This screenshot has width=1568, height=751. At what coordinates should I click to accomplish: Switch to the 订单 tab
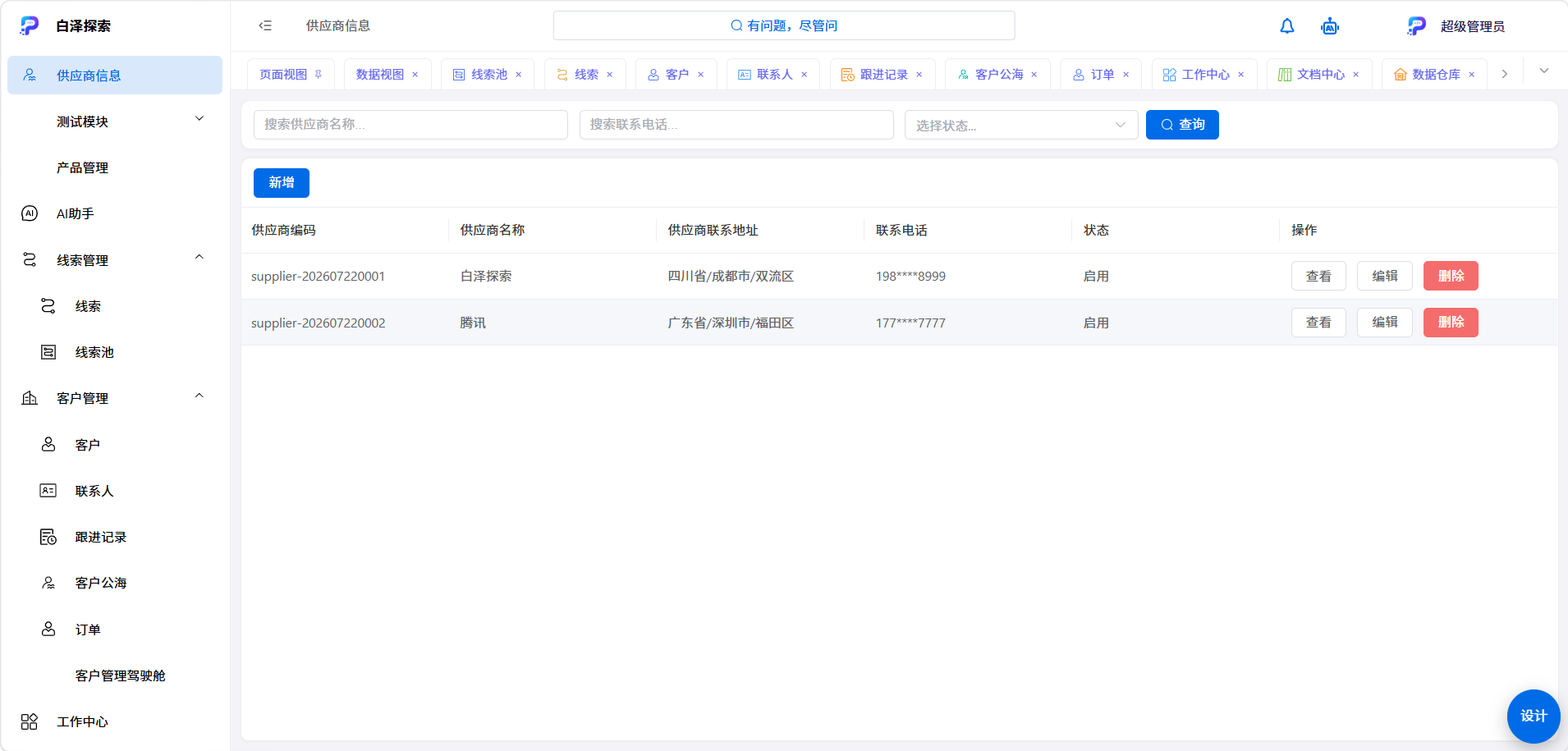[x=1101, y=75]
